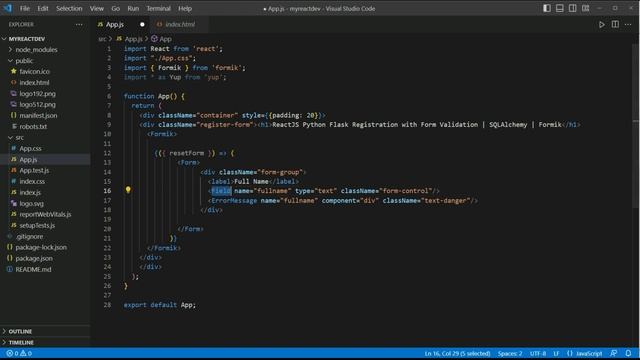Switch to the index.html editor tab
640x360 pixels.
[x=180, y=24]
